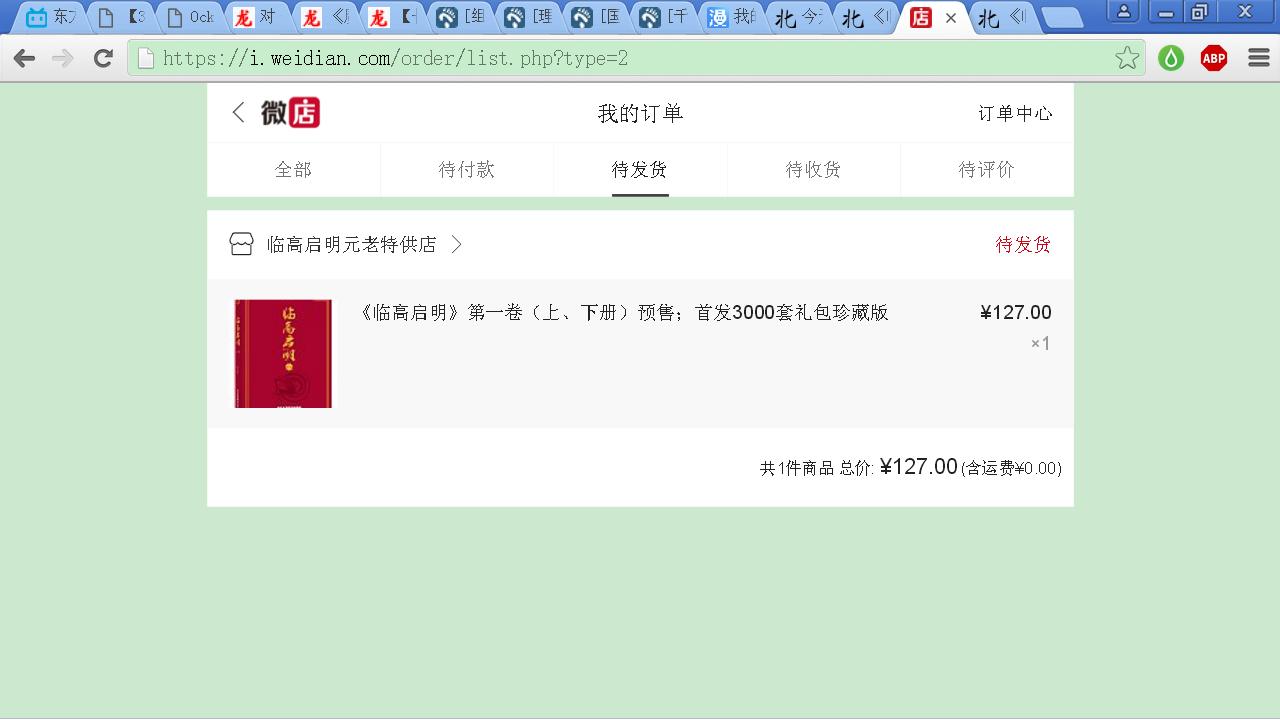Image resolution: width=1280 pixels, height=720 pixels.
Task: Click the back arrow beside Weidian logo
Action: pyautogui.click(x=238, y=113)
